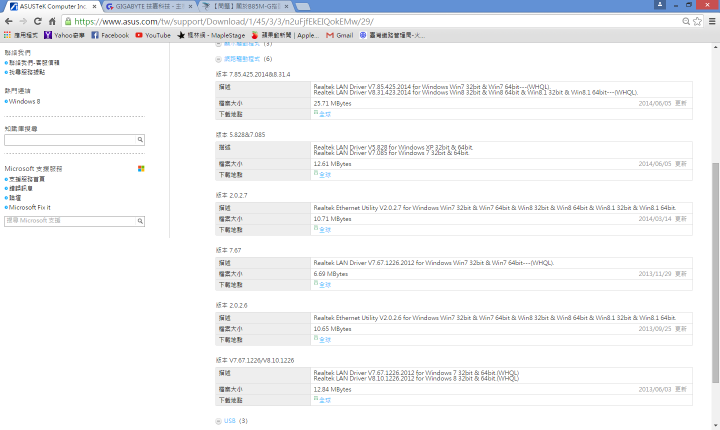The height and width of the screenshot is (430, 720).
Task: Click the Microsoft Windows logo icon
Action: [141, 169]
